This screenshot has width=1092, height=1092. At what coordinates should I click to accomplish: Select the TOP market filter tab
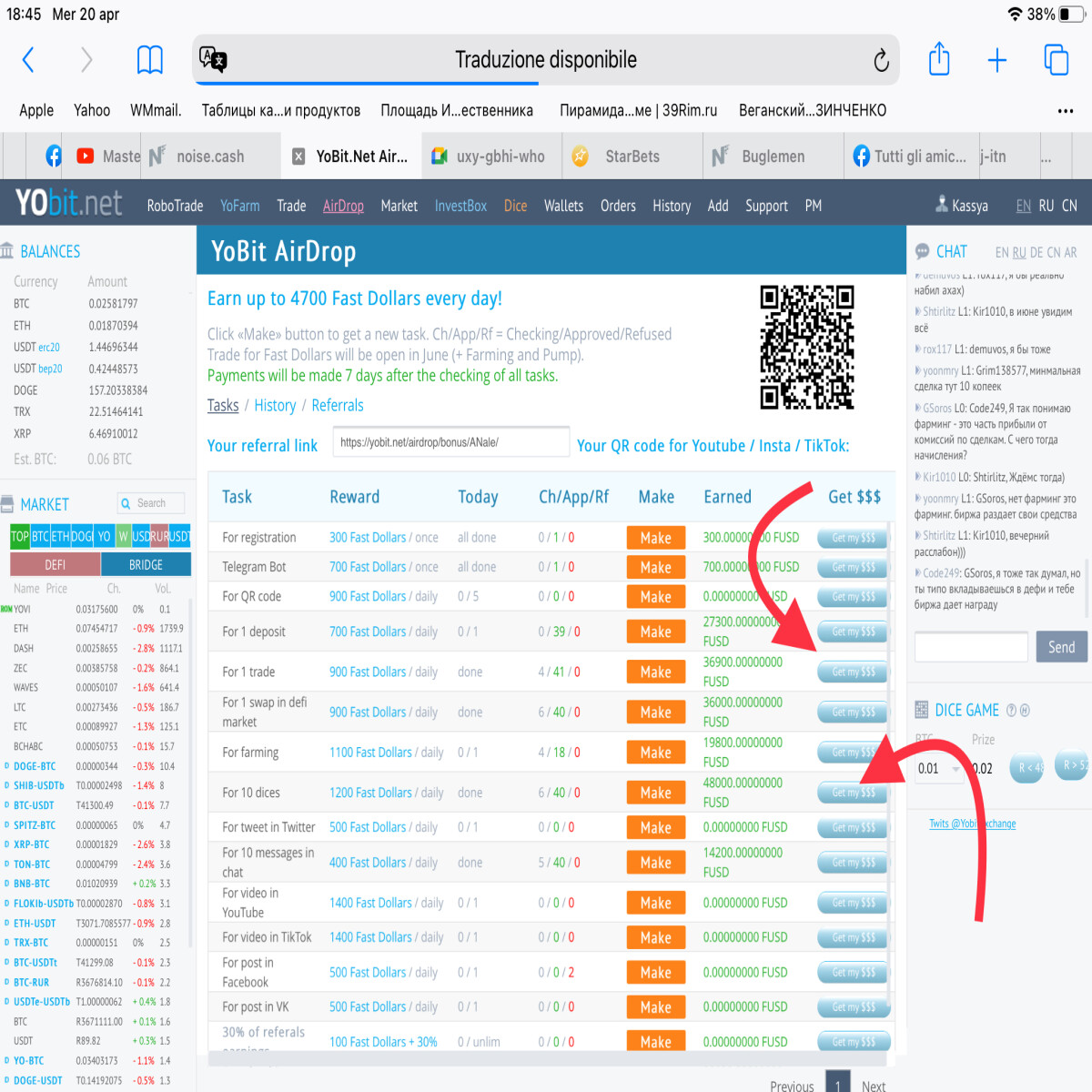pos(20,537)
